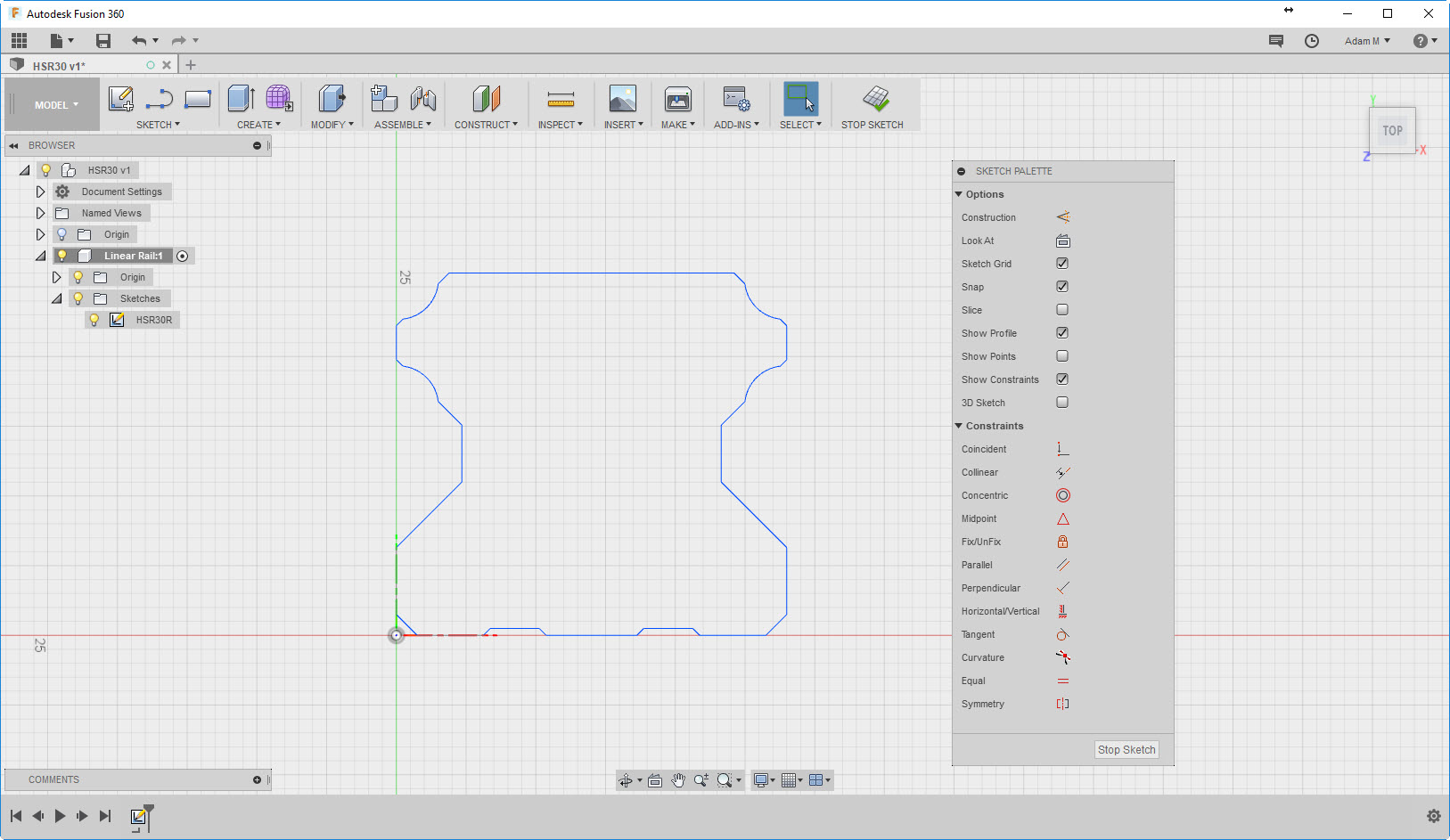The height and width of the screenshot is (840, 1450).
Task: Open the data panel grid icon
Action: [20, 40]
